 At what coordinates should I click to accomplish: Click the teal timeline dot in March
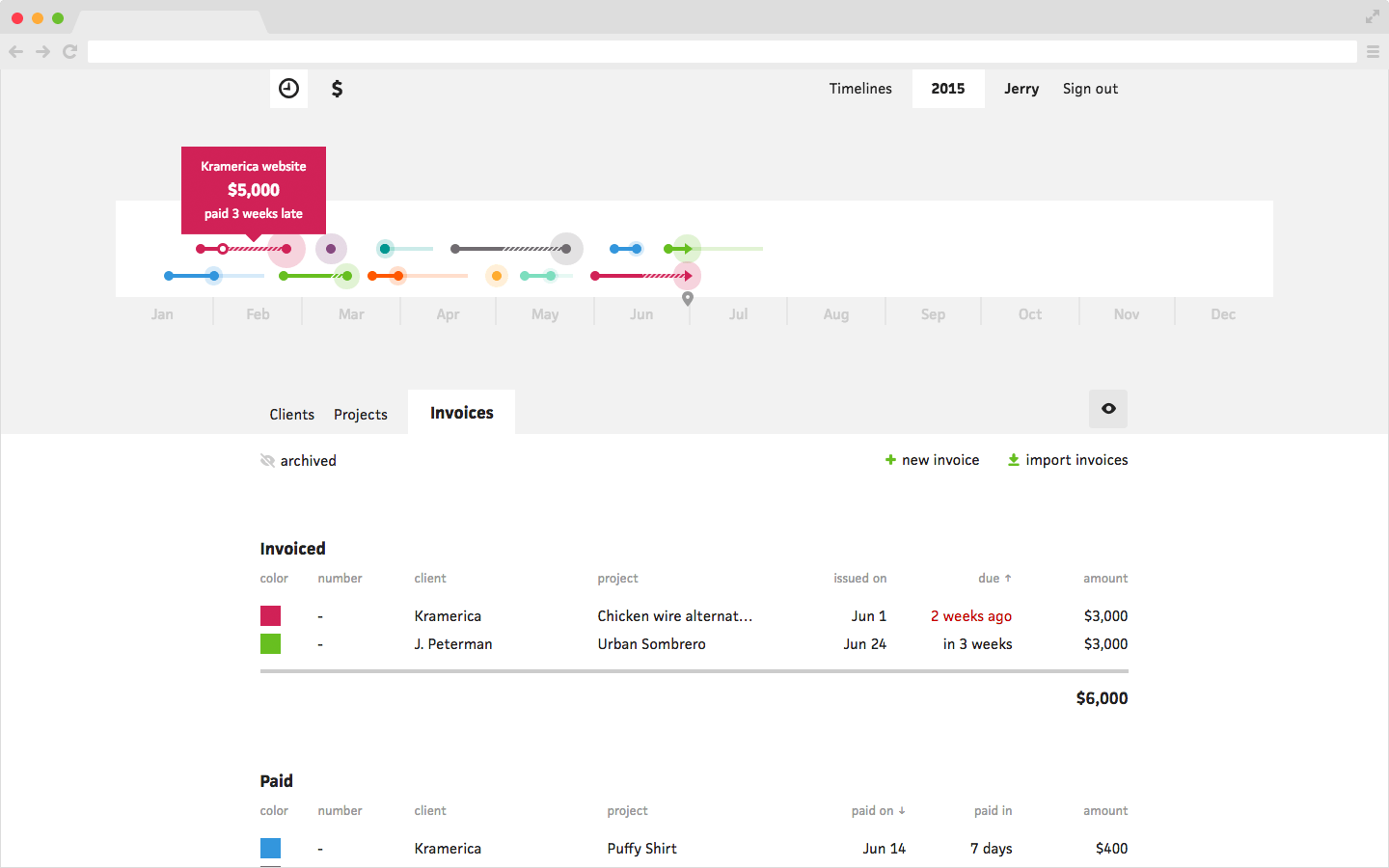pos(385,249)
